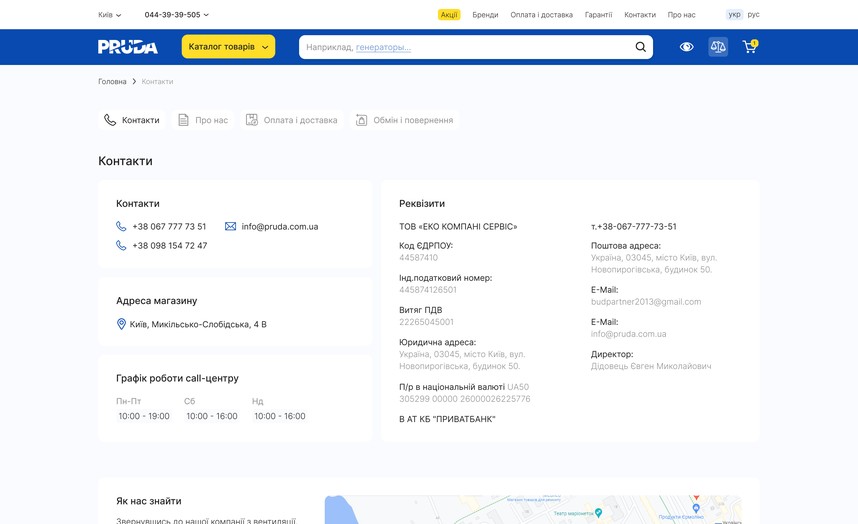858x524 pixels.
Task: Click info@pruda.com.ua in Реквізити
Action: coord(628,334)
